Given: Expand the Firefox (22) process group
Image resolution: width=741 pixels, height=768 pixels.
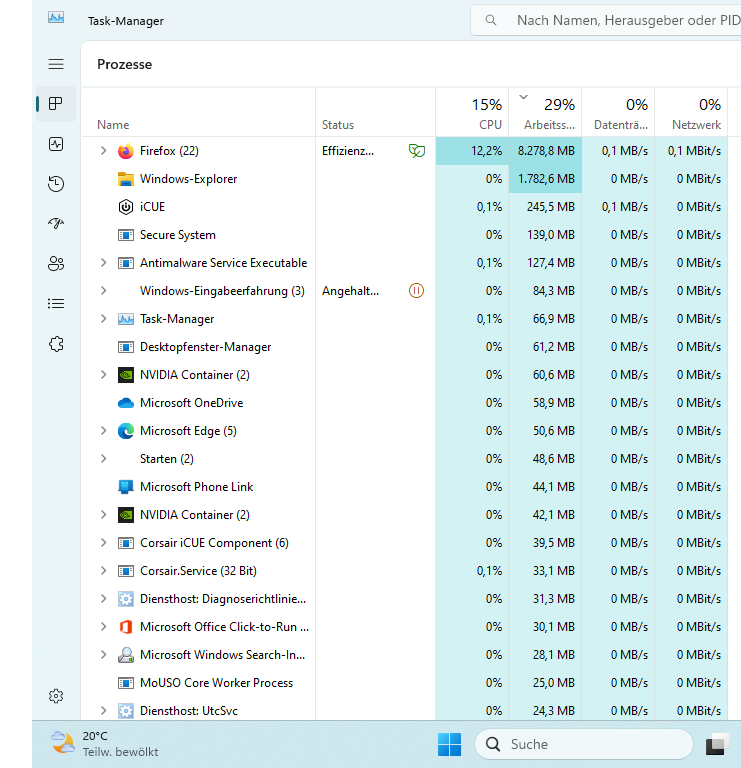Looking at the screenshot, I should point(103,151).
